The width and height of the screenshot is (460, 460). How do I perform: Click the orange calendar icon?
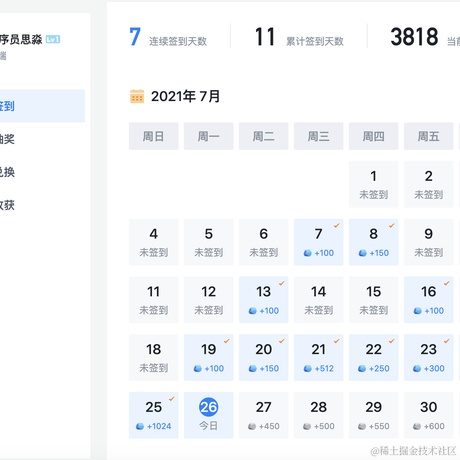click(137, 96)
